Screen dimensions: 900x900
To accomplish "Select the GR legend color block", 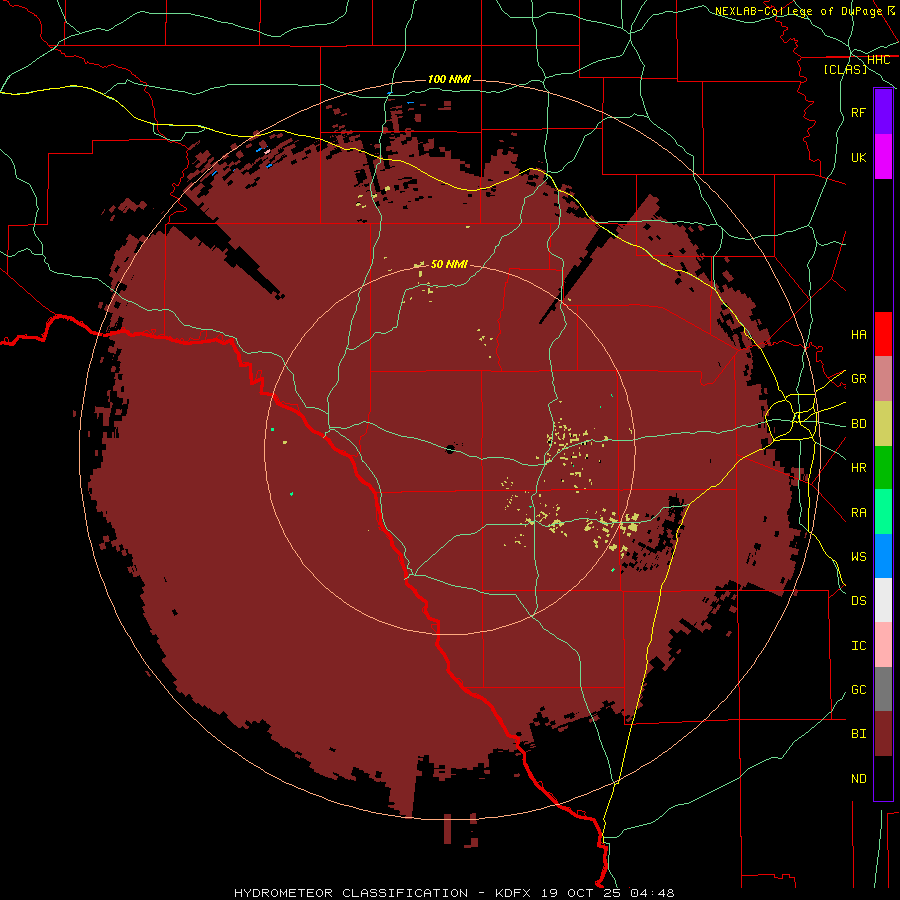I will (883, 379).
